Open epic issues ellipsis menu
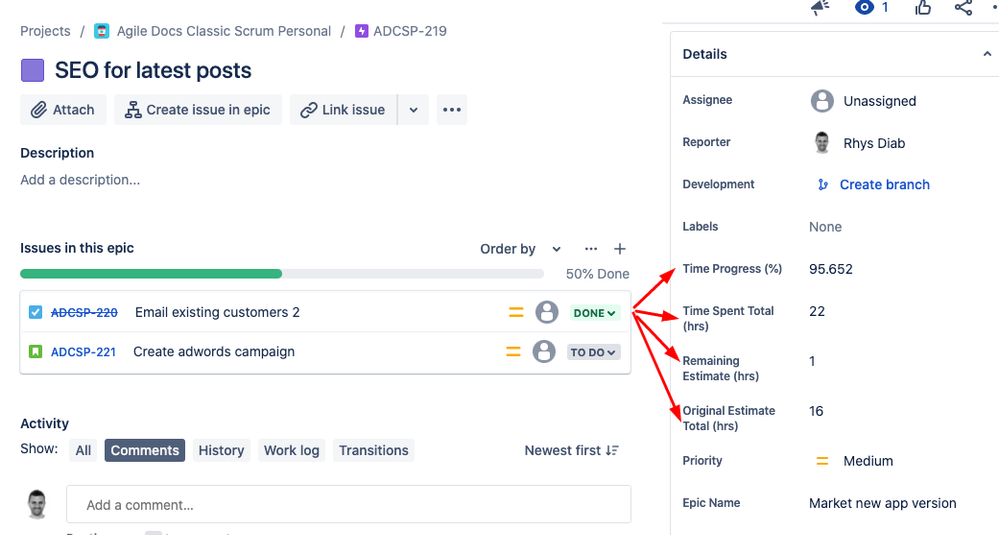 click(591, 249)
